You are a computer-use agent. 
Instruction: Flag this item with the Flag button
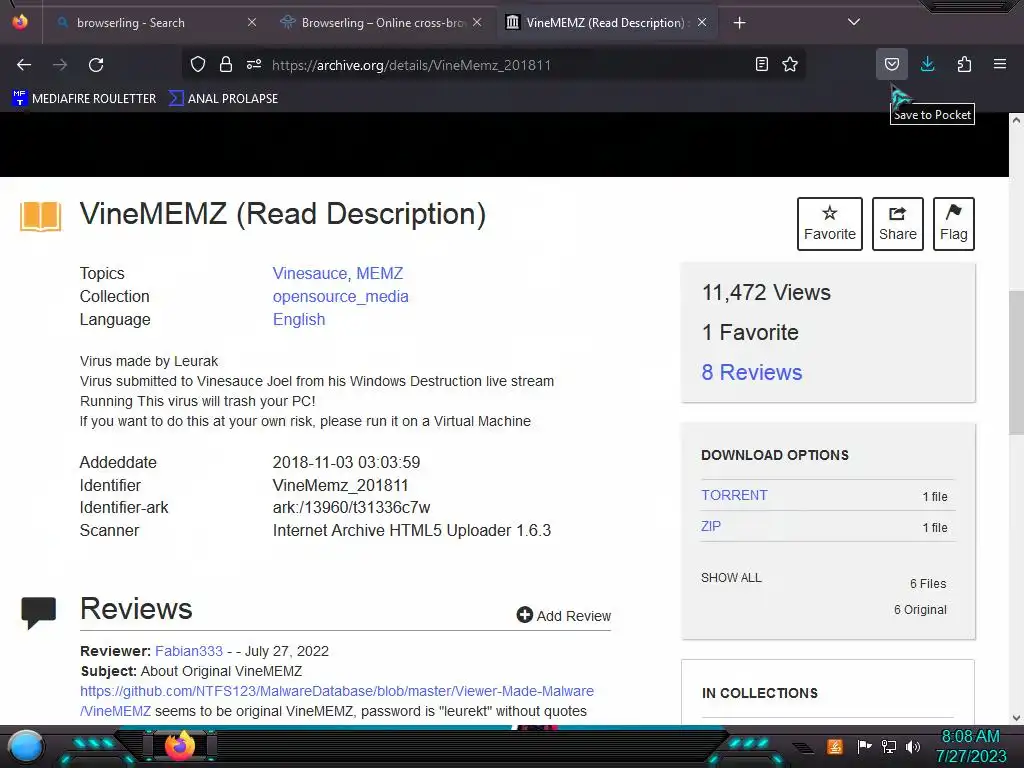tap(953, 223)
